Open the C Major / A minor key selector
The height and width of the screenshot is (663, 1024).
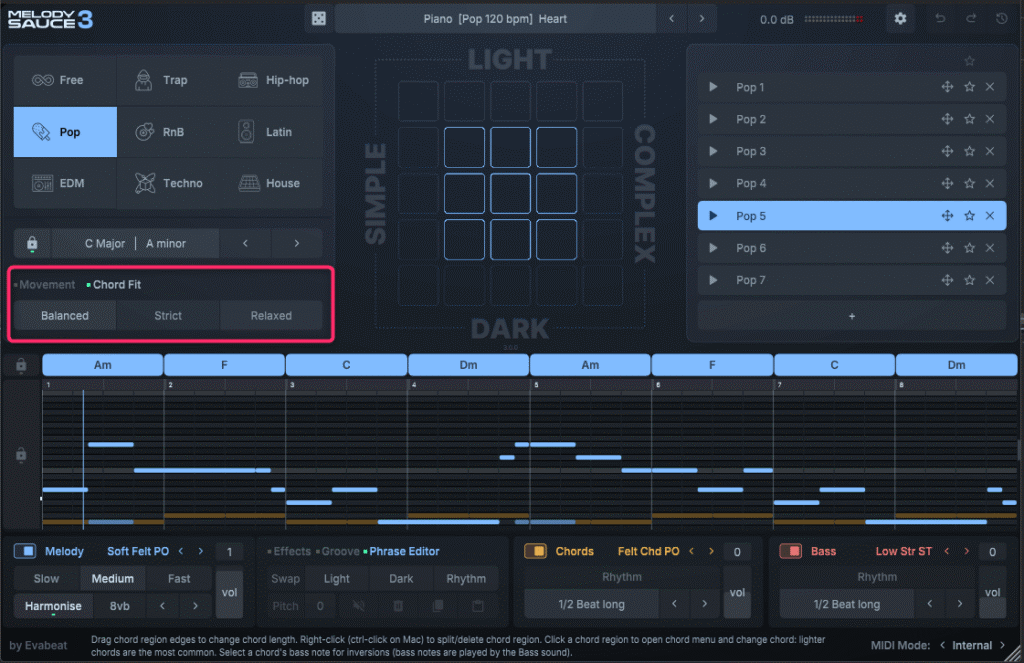pos(136,243)
